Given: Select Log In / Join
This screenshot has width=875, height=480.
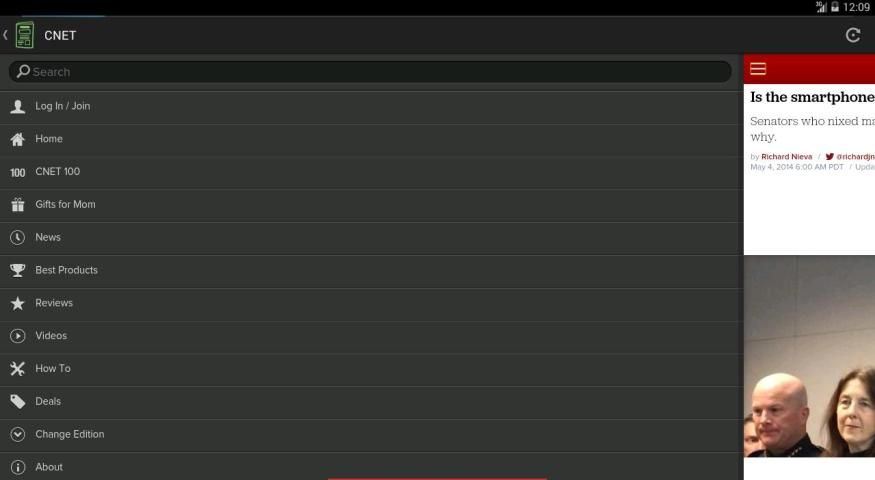Looking at the screenshot, I should [x=371, y=107].
